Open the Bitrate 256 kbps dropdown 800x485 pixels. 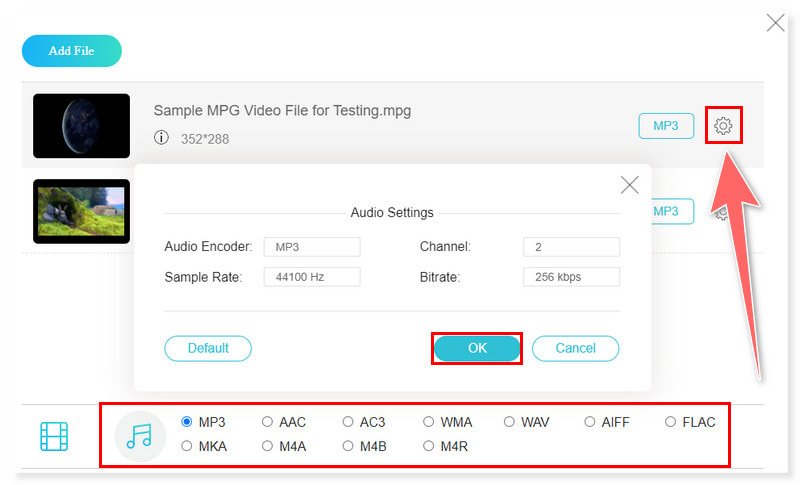571,277
